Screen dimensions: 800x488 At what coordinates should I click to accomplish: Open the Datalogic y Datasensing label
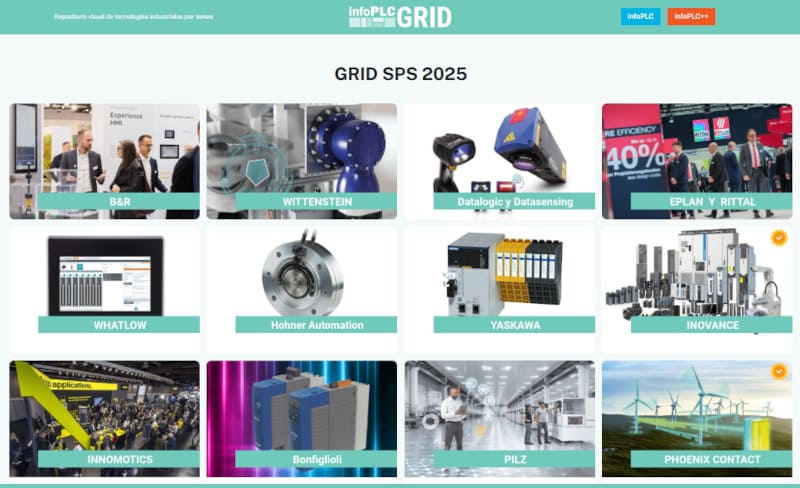coord(514,201)
